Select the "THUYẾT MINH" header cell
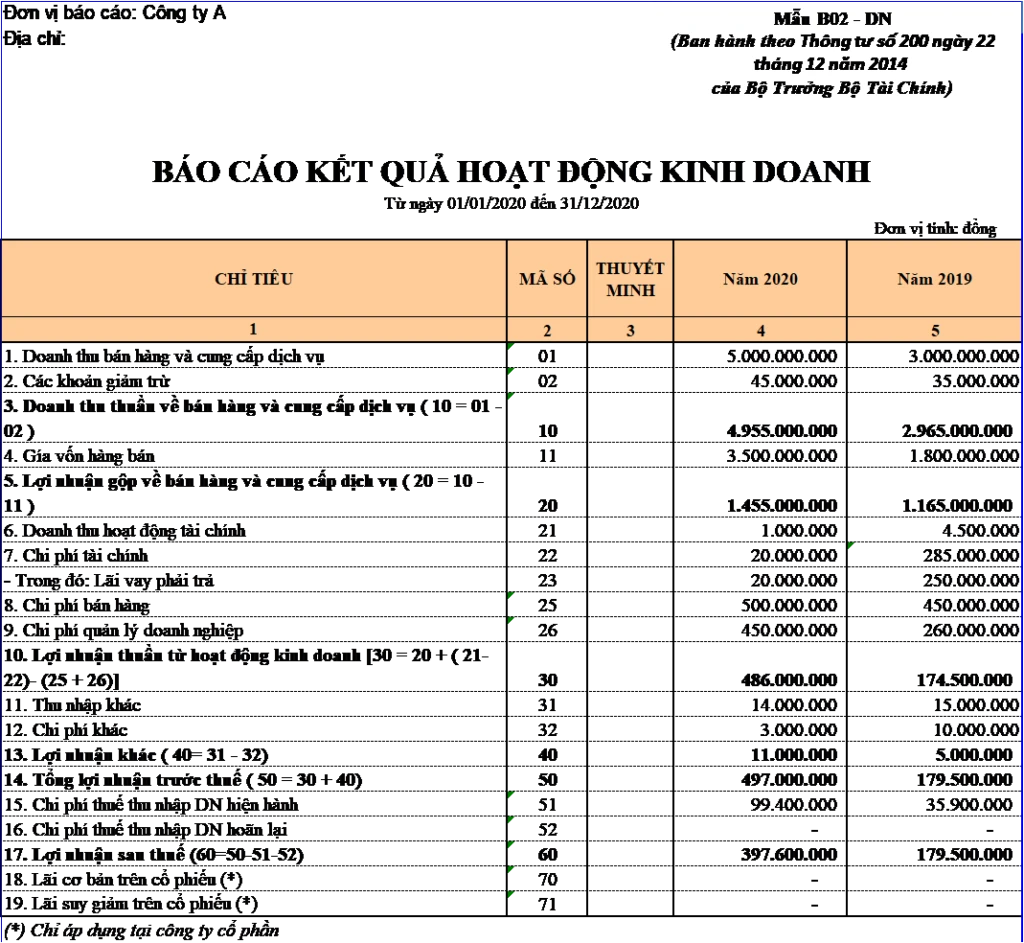 pyautogui.click(x=630, y=279)
